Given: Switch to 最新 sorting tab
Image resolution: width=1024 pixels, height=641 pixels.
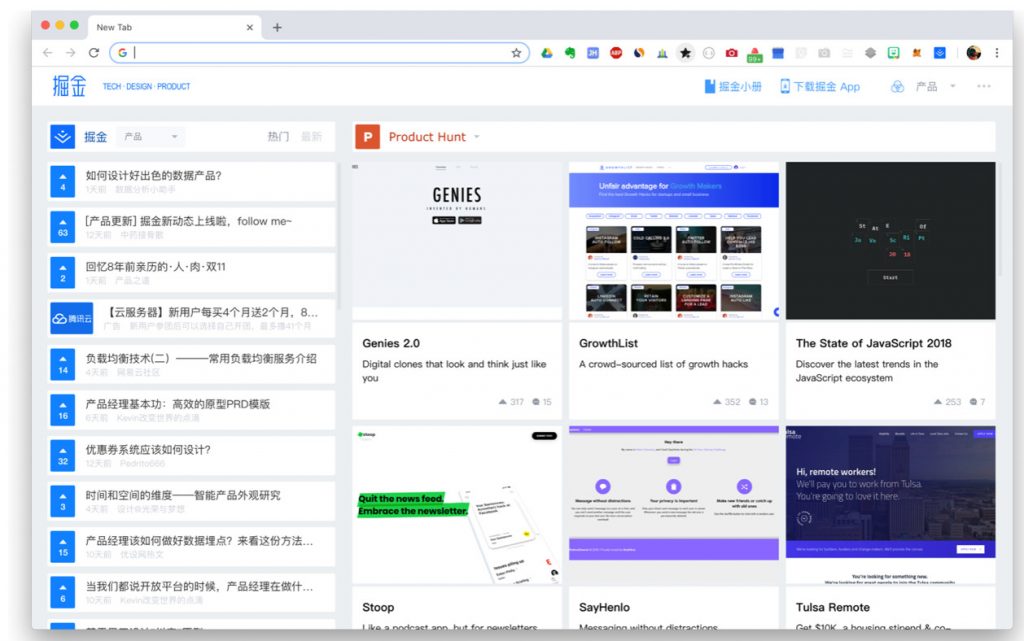Looking at the screenshot, I should tap(312, 136).
